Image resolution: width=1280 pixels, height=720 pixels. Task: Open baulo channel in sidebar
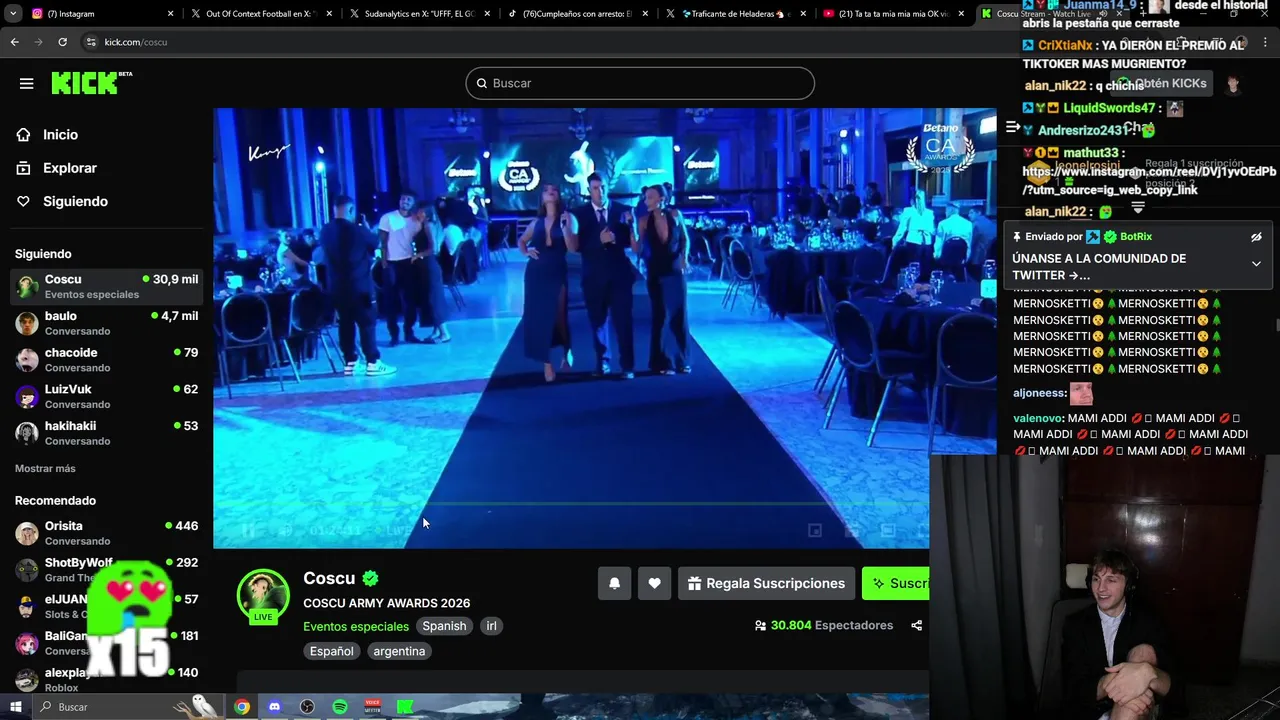[106, 323]
